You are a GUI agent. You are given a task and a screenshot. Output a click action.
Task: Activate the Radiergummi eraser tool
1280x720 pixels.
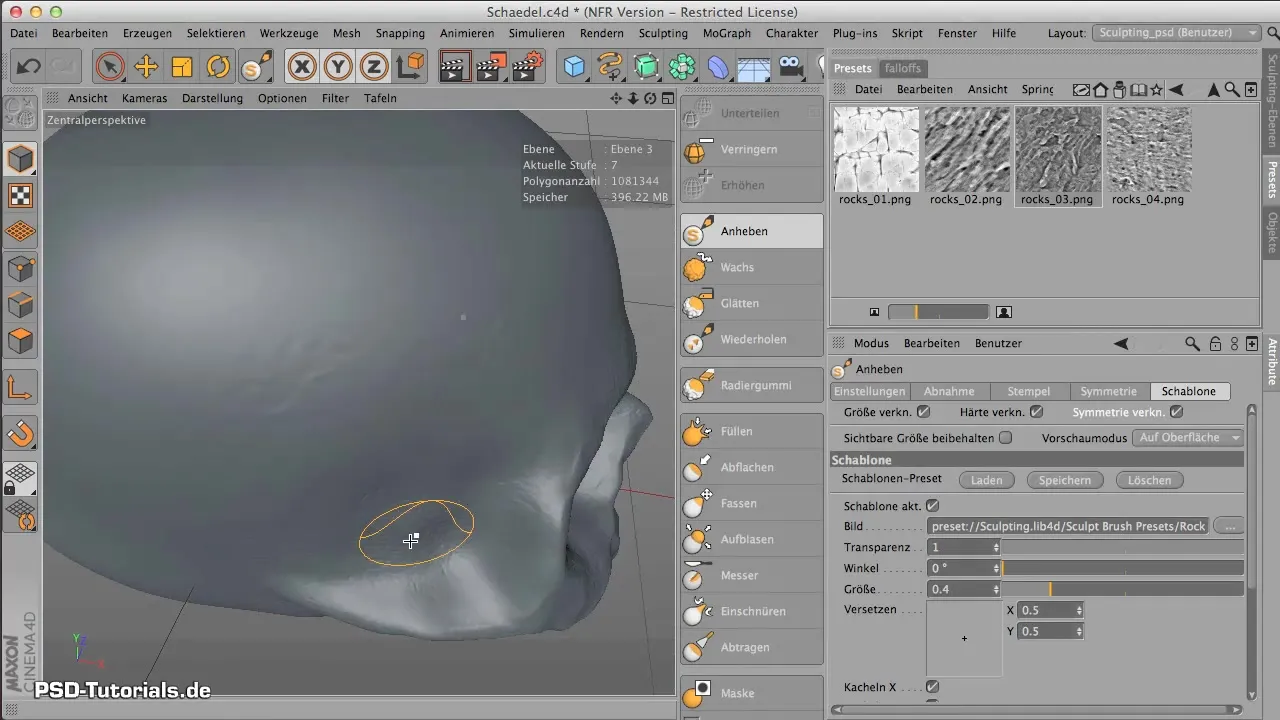tap(751, 385)
